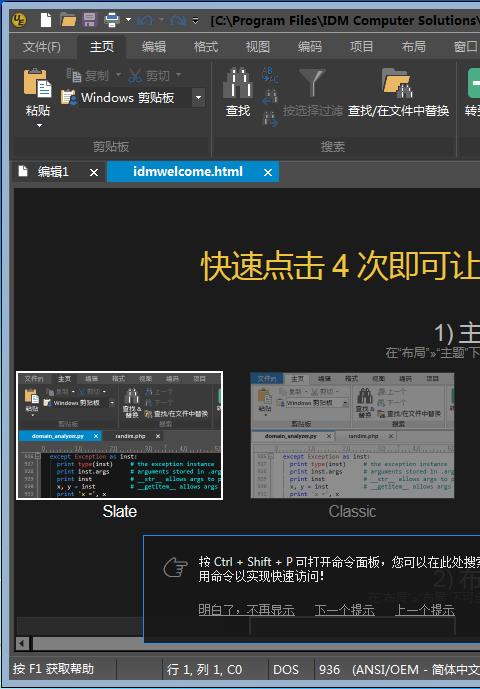Image resolution: width=480 pixels, height=689 pixels.
Task: Open Find/Replace in Files folder icon
Action: click(398, 83)
